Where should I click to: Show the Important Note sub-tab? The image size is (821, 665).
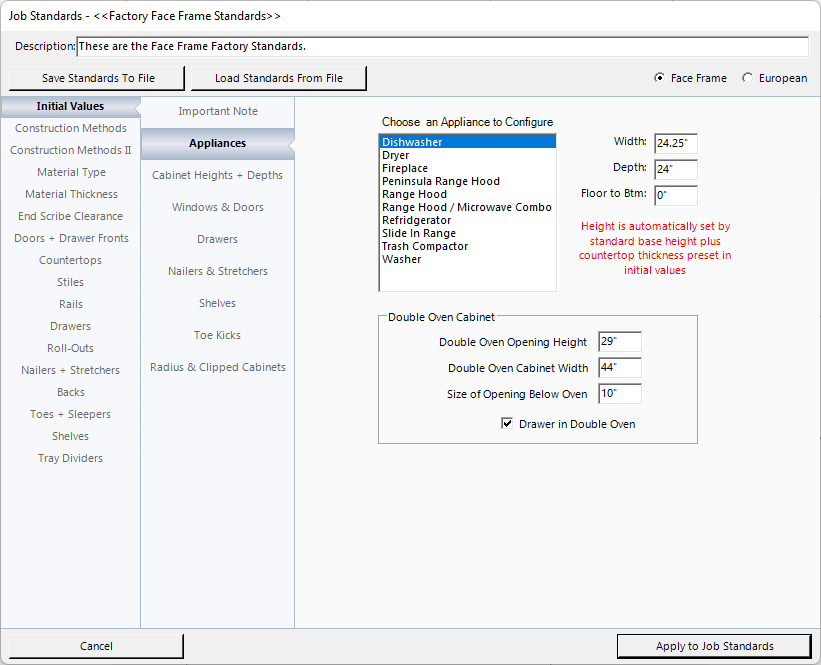217,111
